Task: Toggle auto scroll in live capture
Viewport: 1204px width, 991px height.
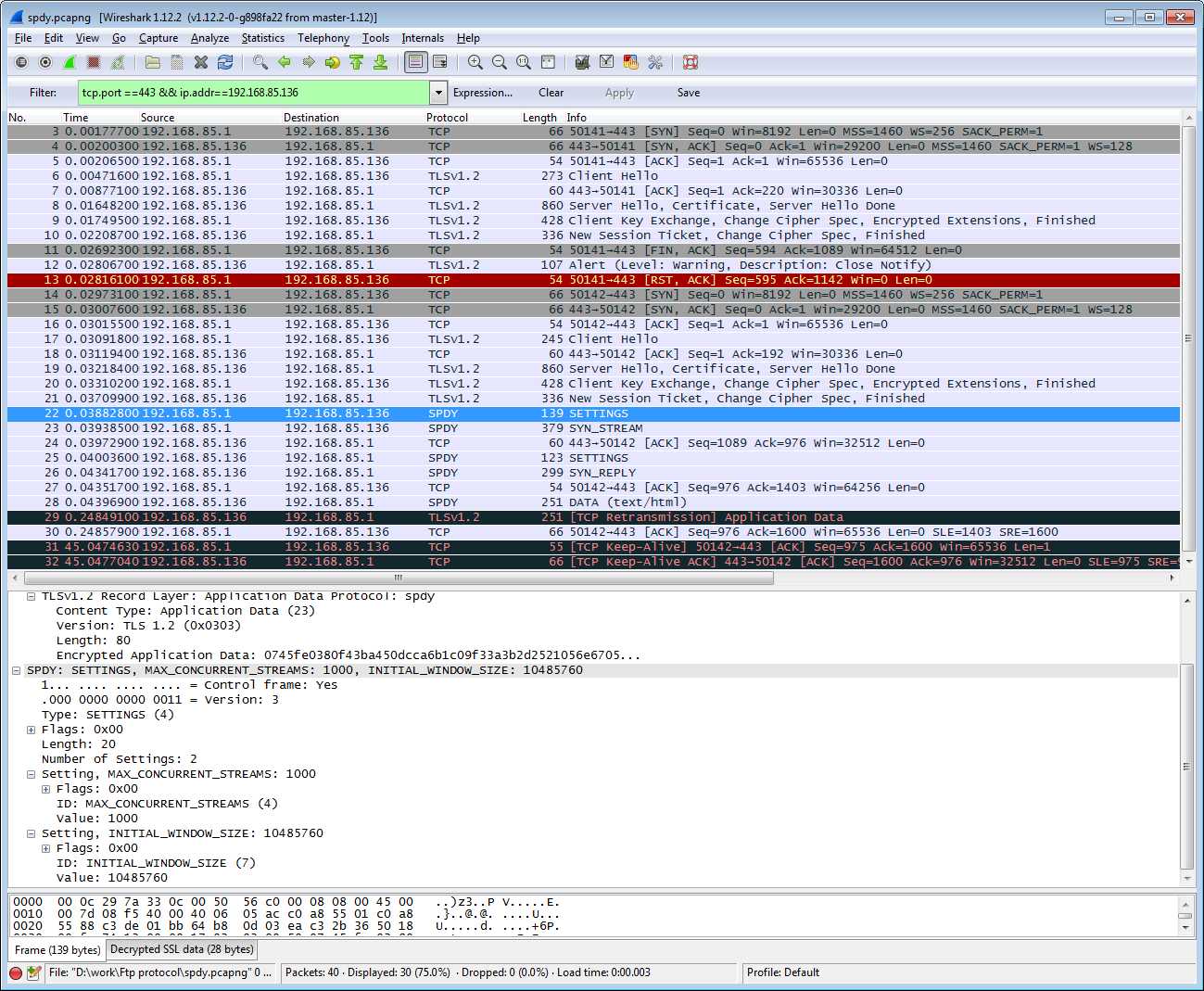Action: coord(440,62)
